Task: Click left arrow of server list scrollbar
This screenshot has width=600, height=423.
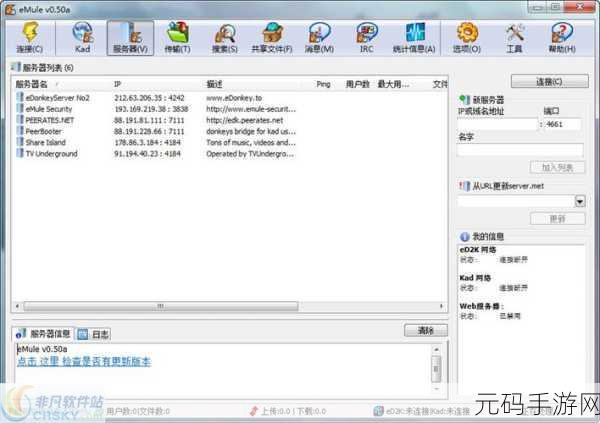Action: coord(17,306)
